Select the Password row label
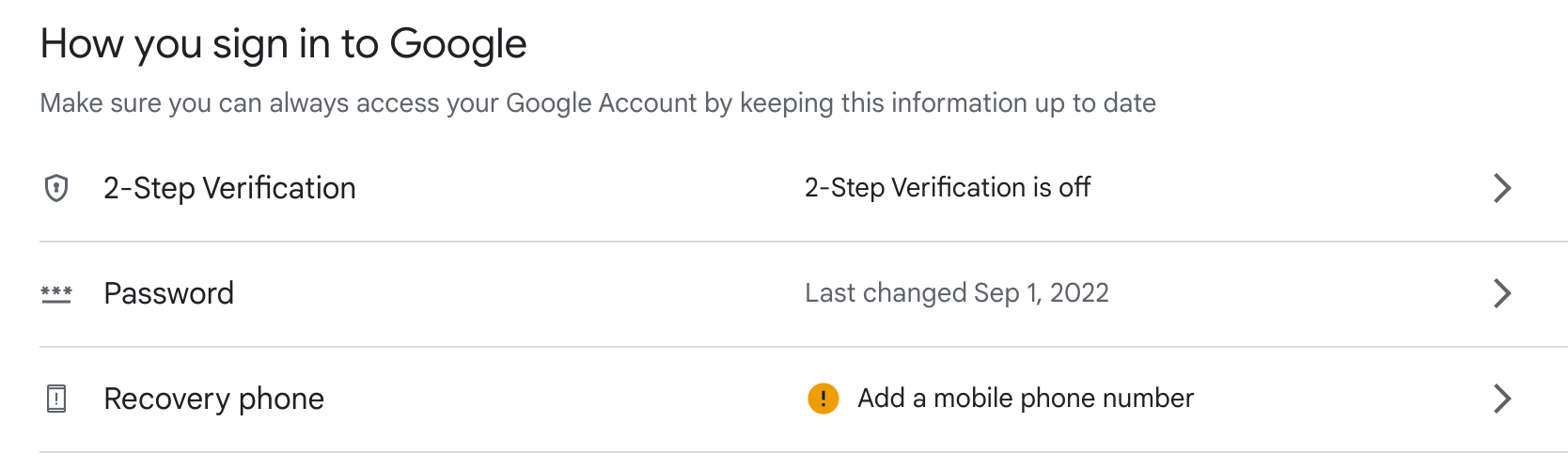The width and height of the screenshot is (1568, 470). click(x=168, y=293)
